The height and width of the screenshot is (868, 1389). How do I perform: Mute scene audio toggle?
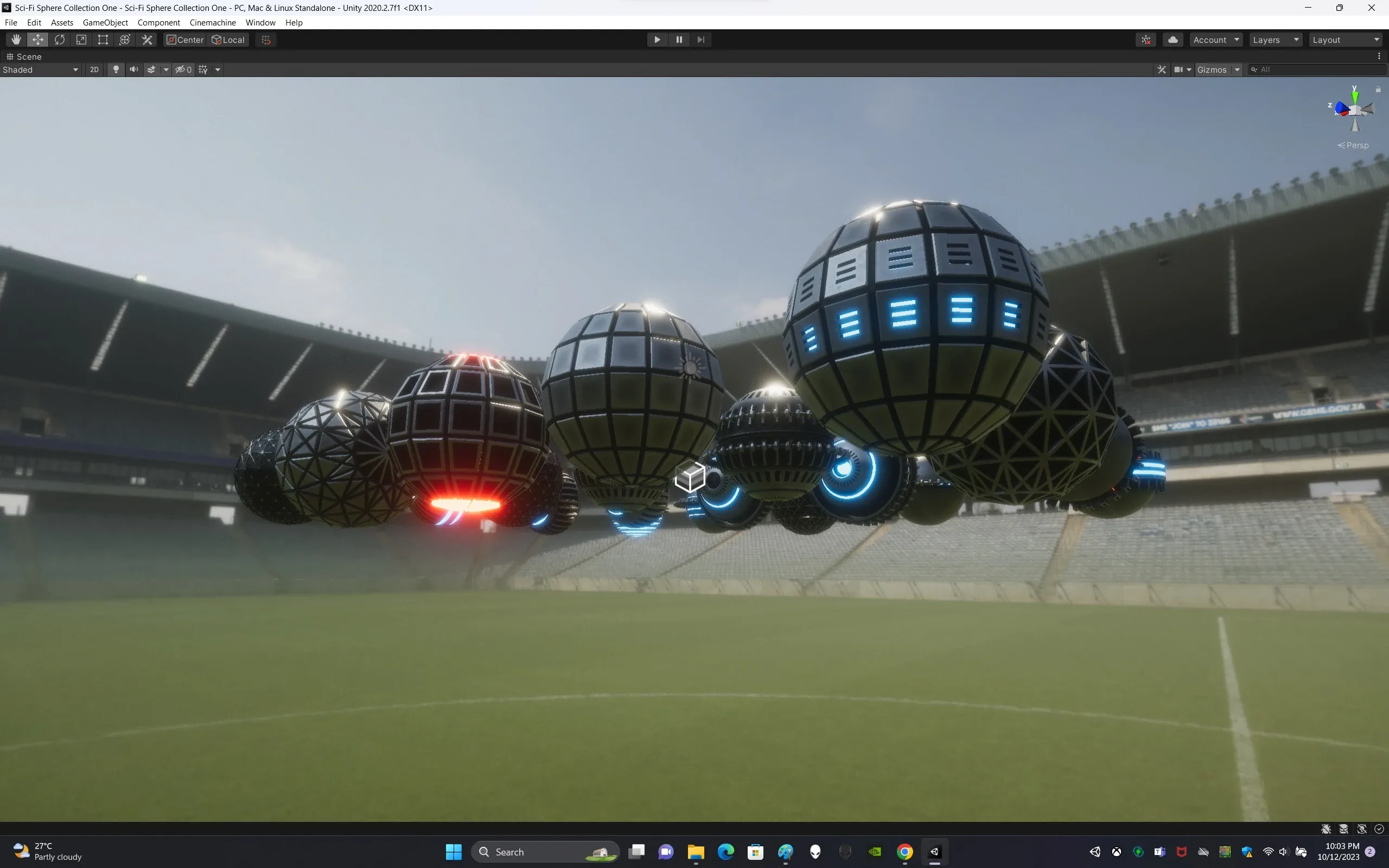(133, 69)
